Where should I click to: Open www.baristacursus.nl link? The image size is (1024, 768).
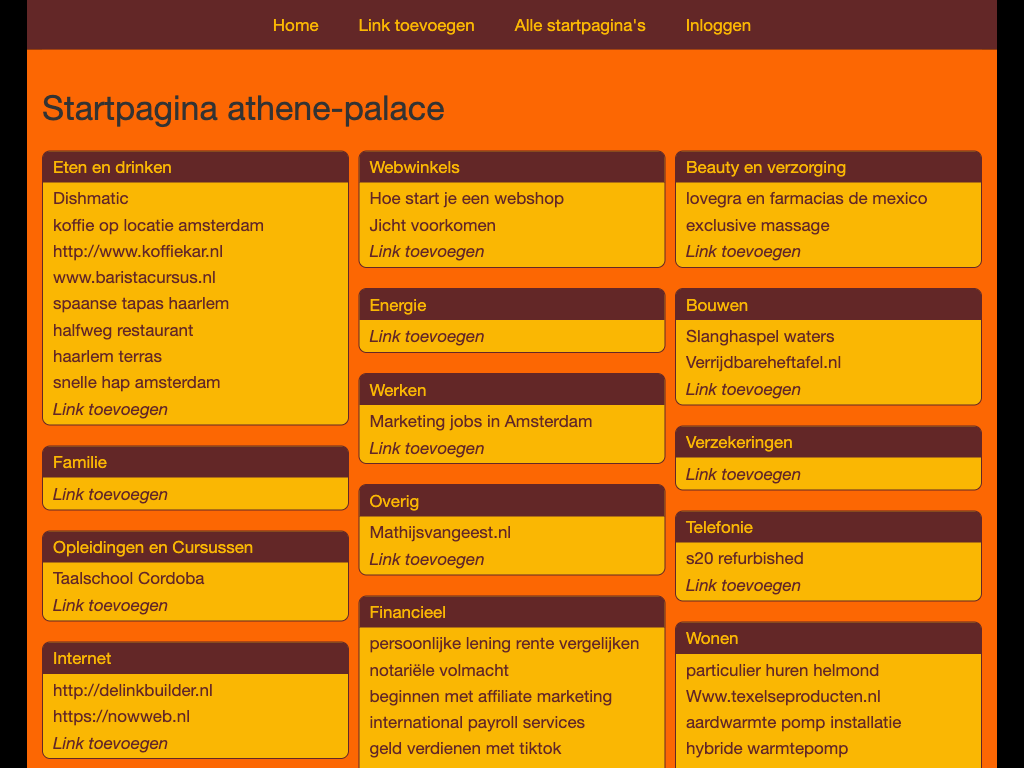[134, 277]
